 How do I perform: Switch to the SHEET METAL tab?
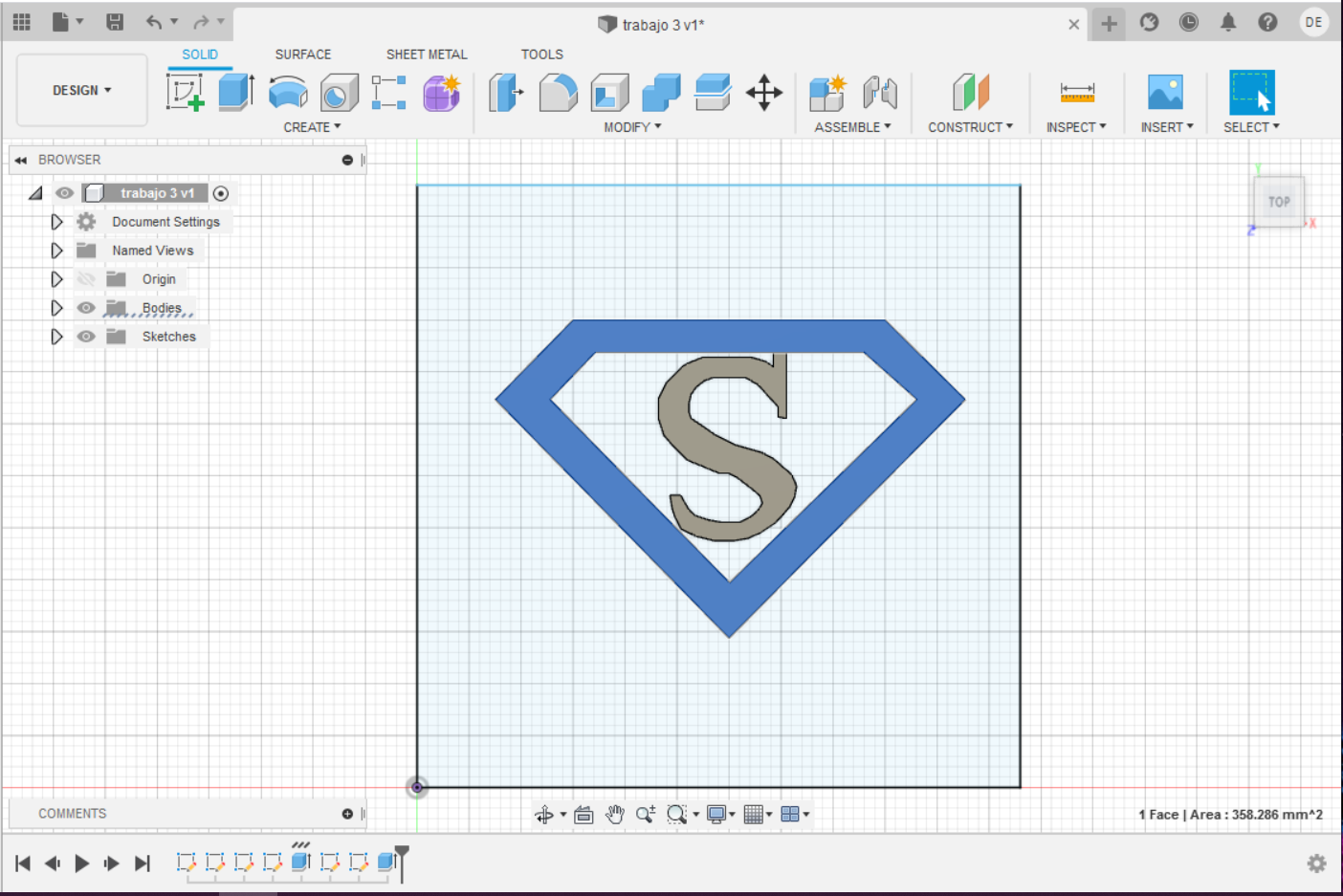[x=427, y=55]
